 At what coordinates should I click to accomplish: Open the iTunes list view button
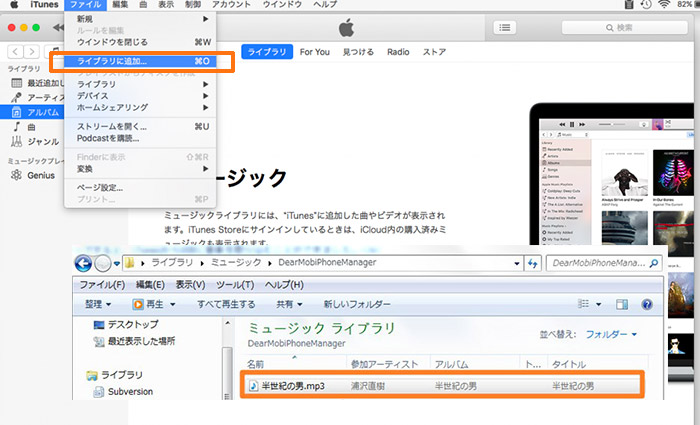pyautogui.click(x=504, y=28)
